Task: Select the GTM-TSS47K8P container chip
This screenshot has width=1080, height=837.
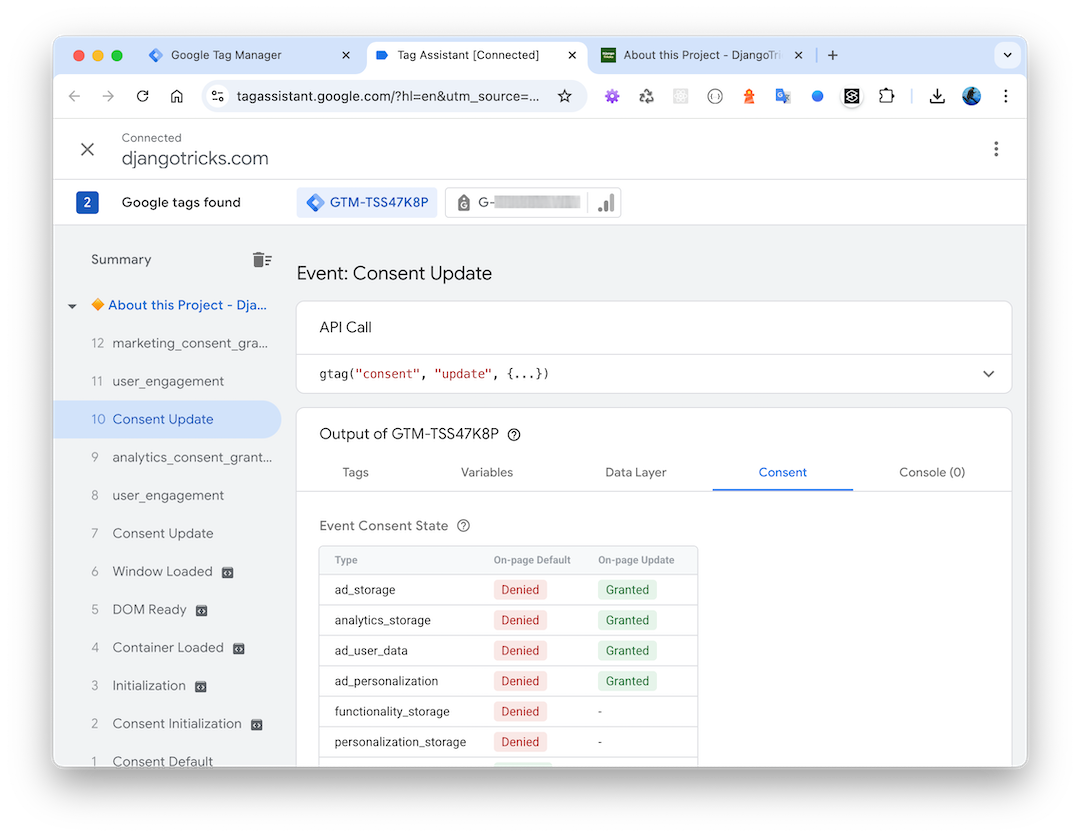Action: 367,203
